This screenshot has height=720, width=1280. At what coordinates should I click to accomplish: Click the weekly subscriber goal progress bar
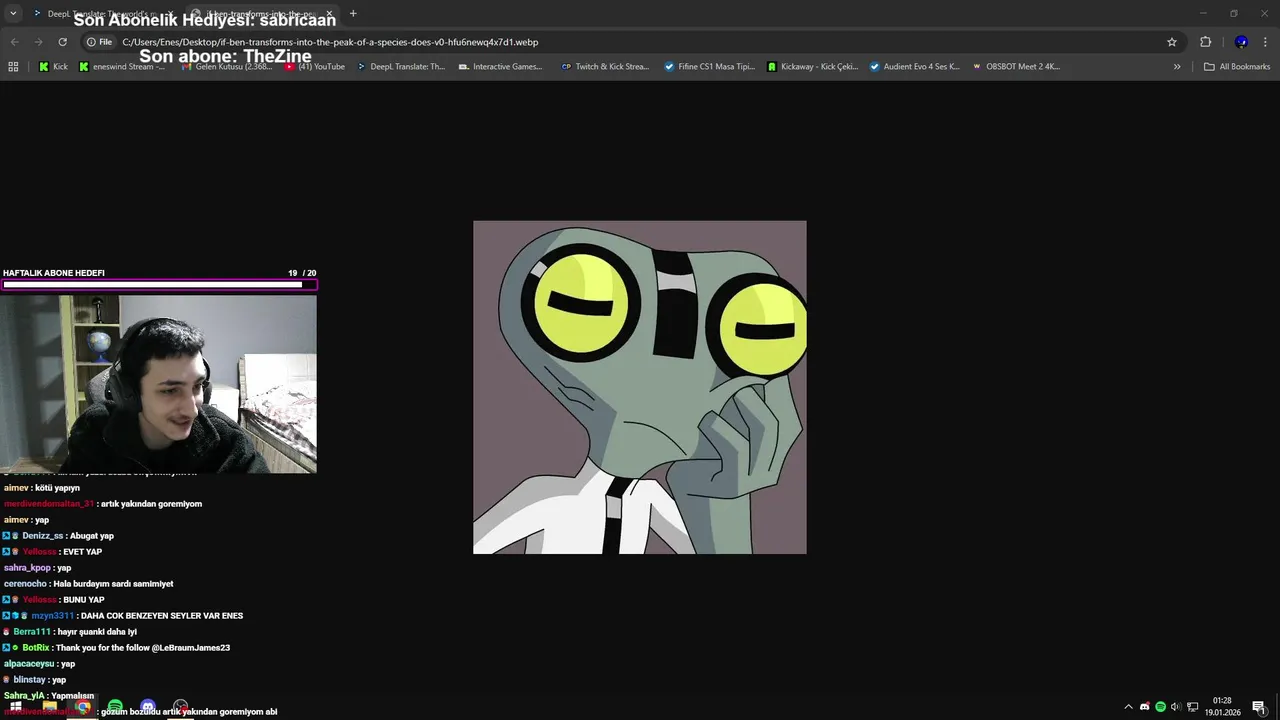(159, 285)
